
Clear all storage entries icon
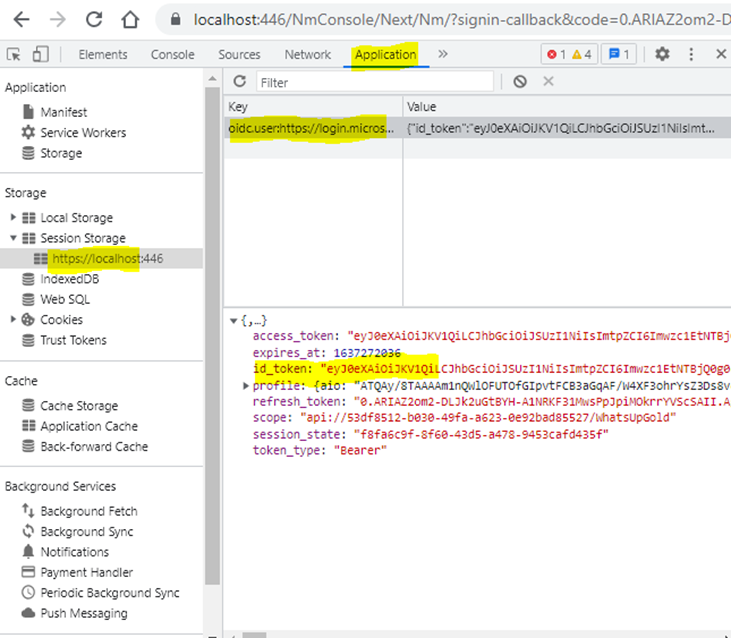[520, 82]
